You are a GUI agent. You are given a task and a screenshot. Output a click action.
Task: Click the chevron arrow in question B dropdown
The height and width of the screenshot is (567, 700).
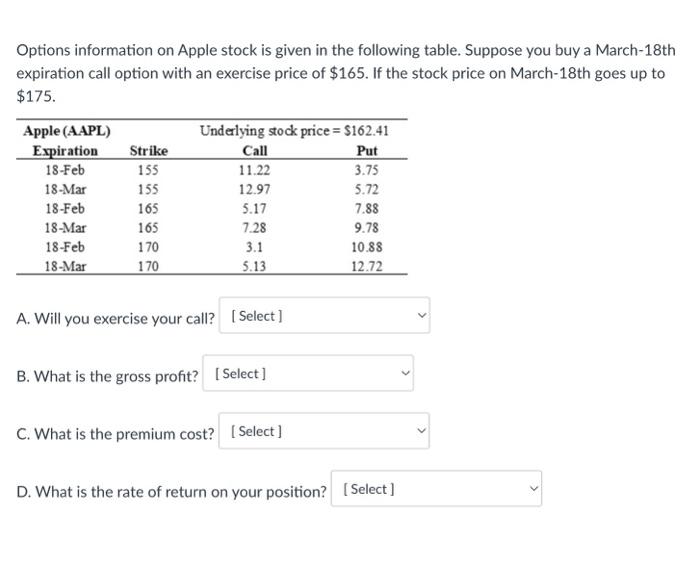(x=405, y=373)
